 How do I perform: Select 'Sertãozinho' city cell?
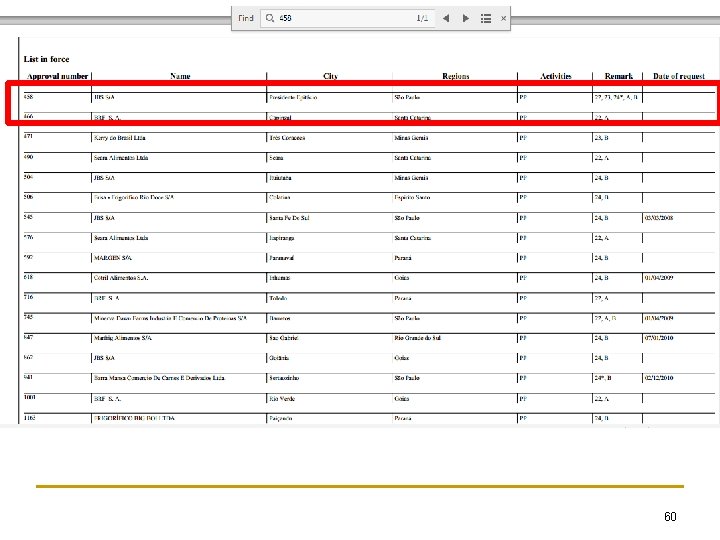284,378
